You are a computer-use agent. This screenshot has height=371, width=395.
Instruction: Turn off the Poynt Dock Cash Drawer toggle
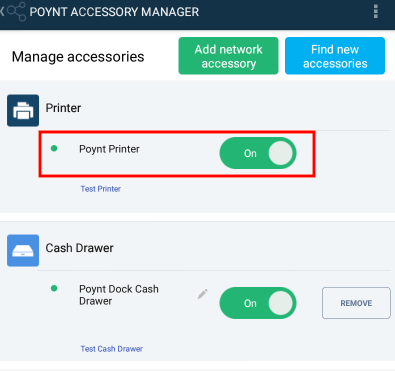coord(258,303)
